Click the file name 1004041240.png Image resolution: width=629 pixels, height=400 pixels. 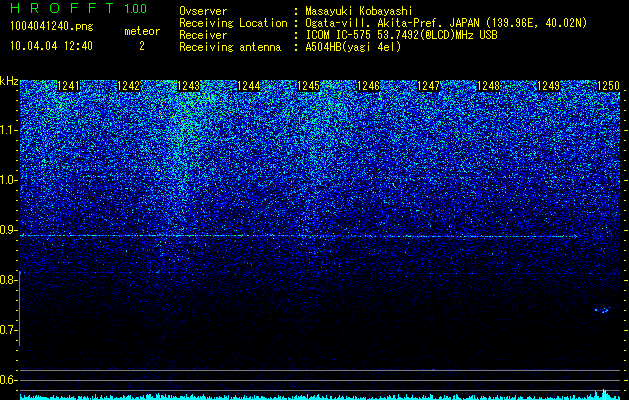[x=52, y=27]
